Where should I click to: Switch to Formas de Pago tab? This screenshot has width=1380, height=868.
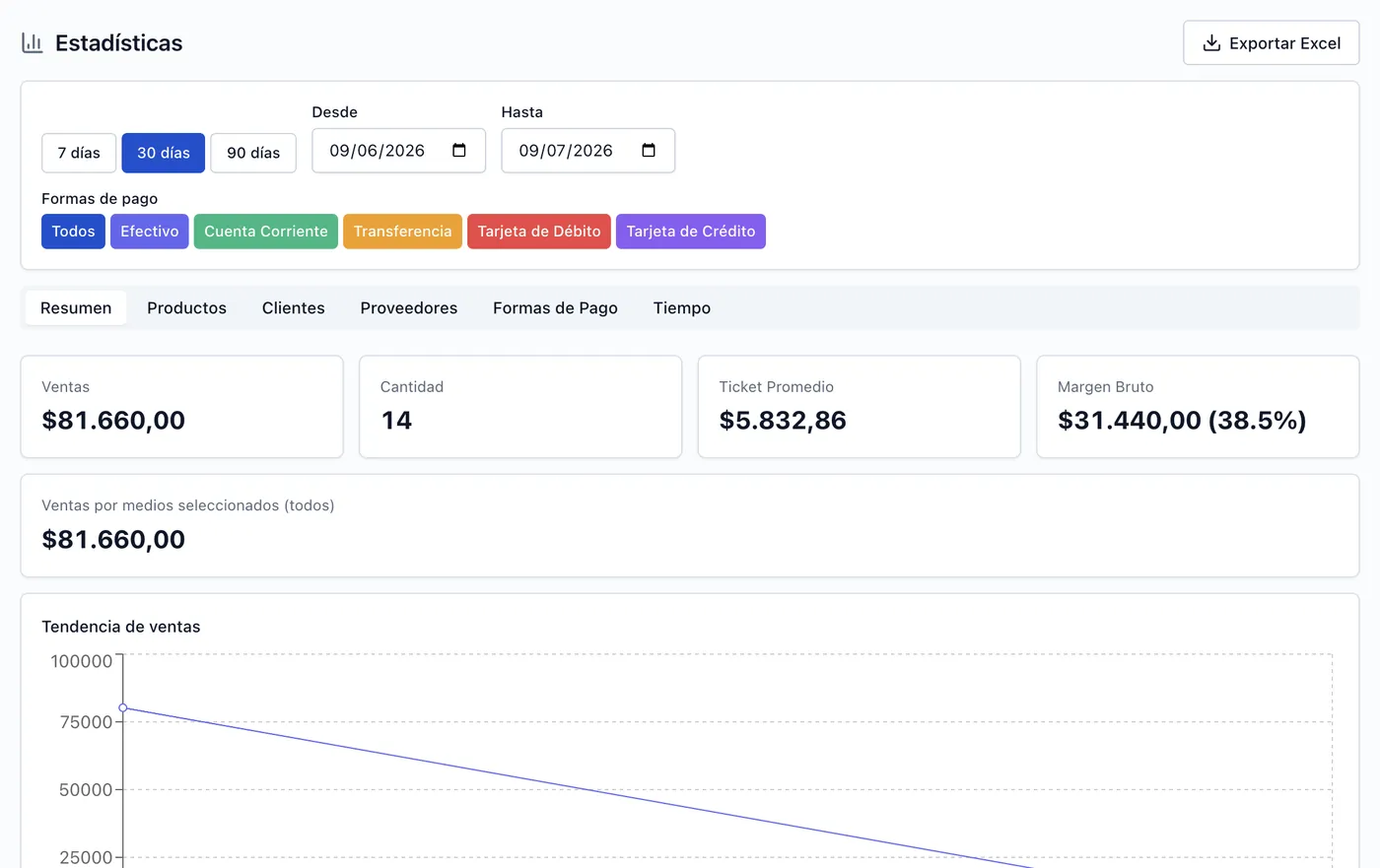click(x=556, y=308)
